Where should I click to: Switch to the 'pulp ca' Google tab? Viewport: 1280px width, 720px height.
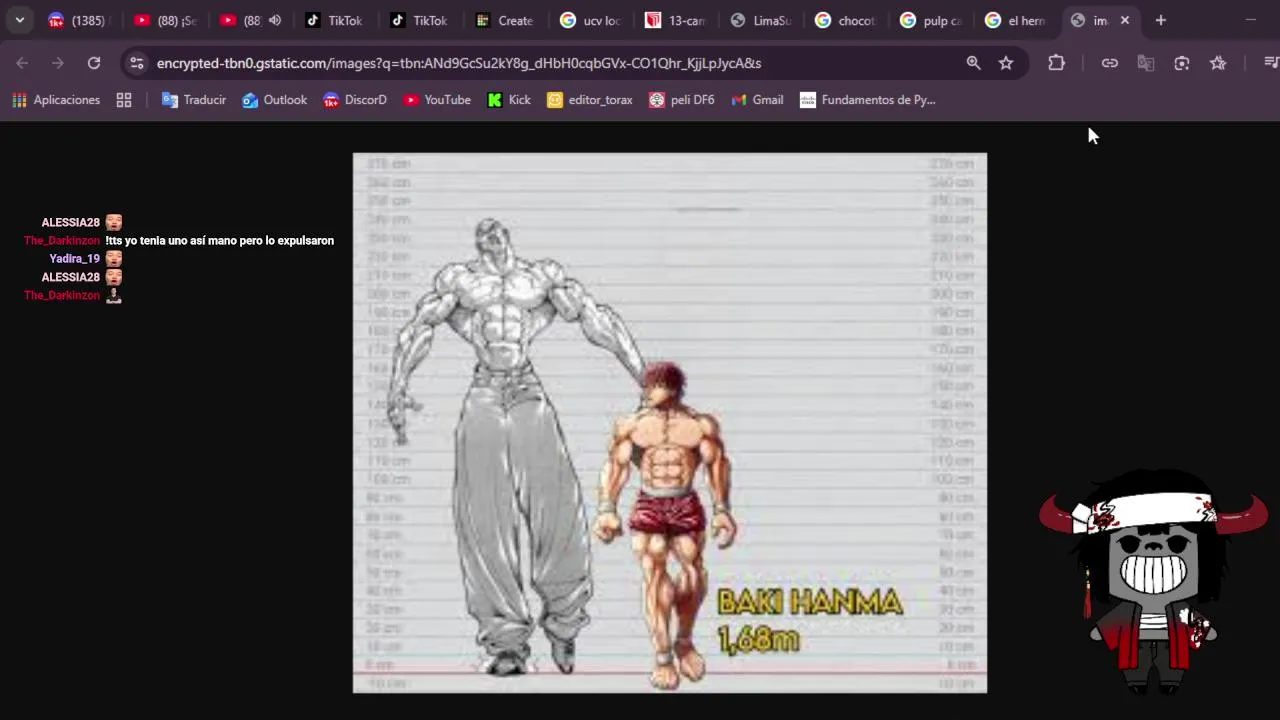931,20
